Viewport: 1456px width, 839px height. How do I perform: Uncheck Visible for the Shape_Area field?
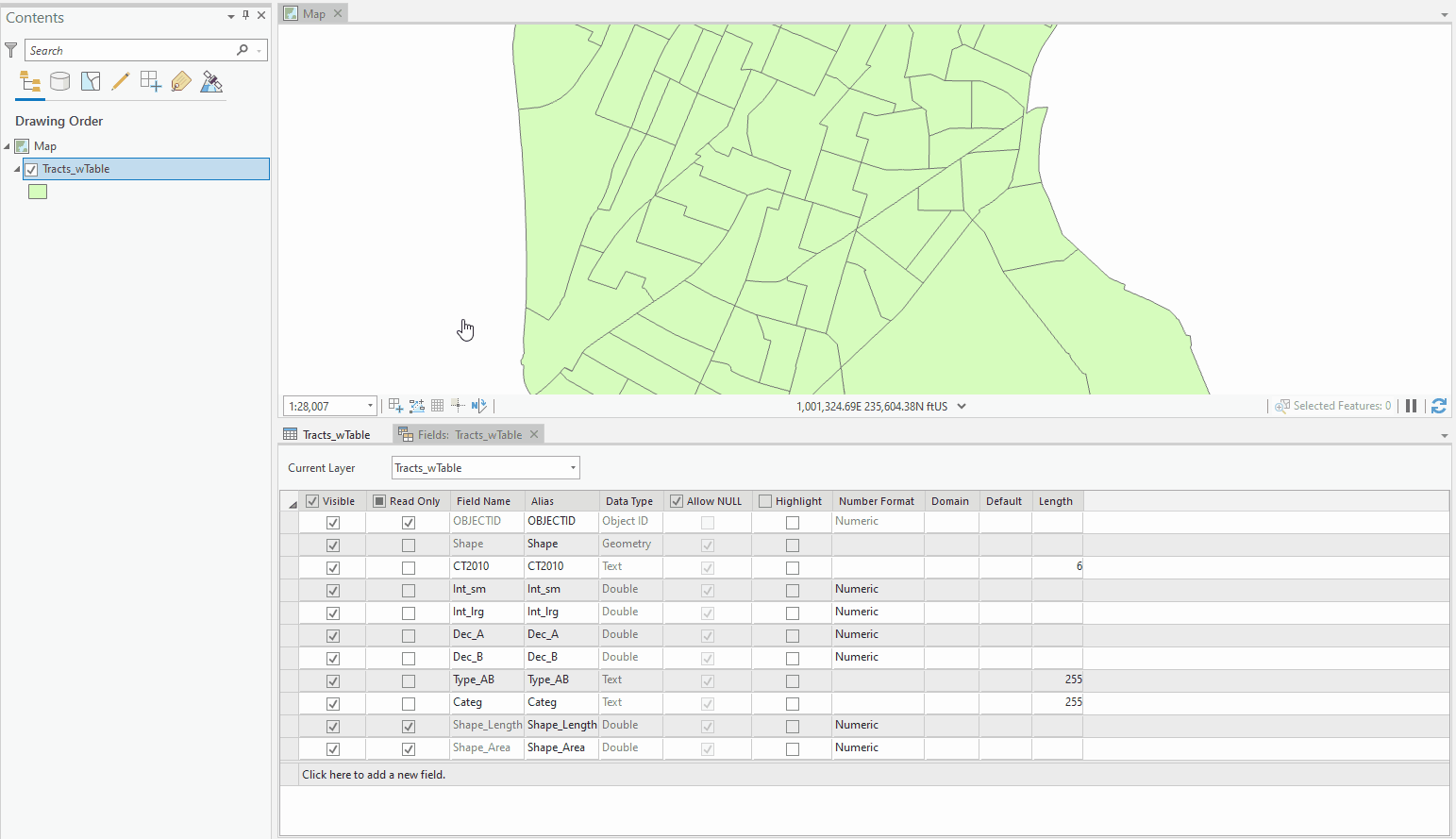point(332,747)
